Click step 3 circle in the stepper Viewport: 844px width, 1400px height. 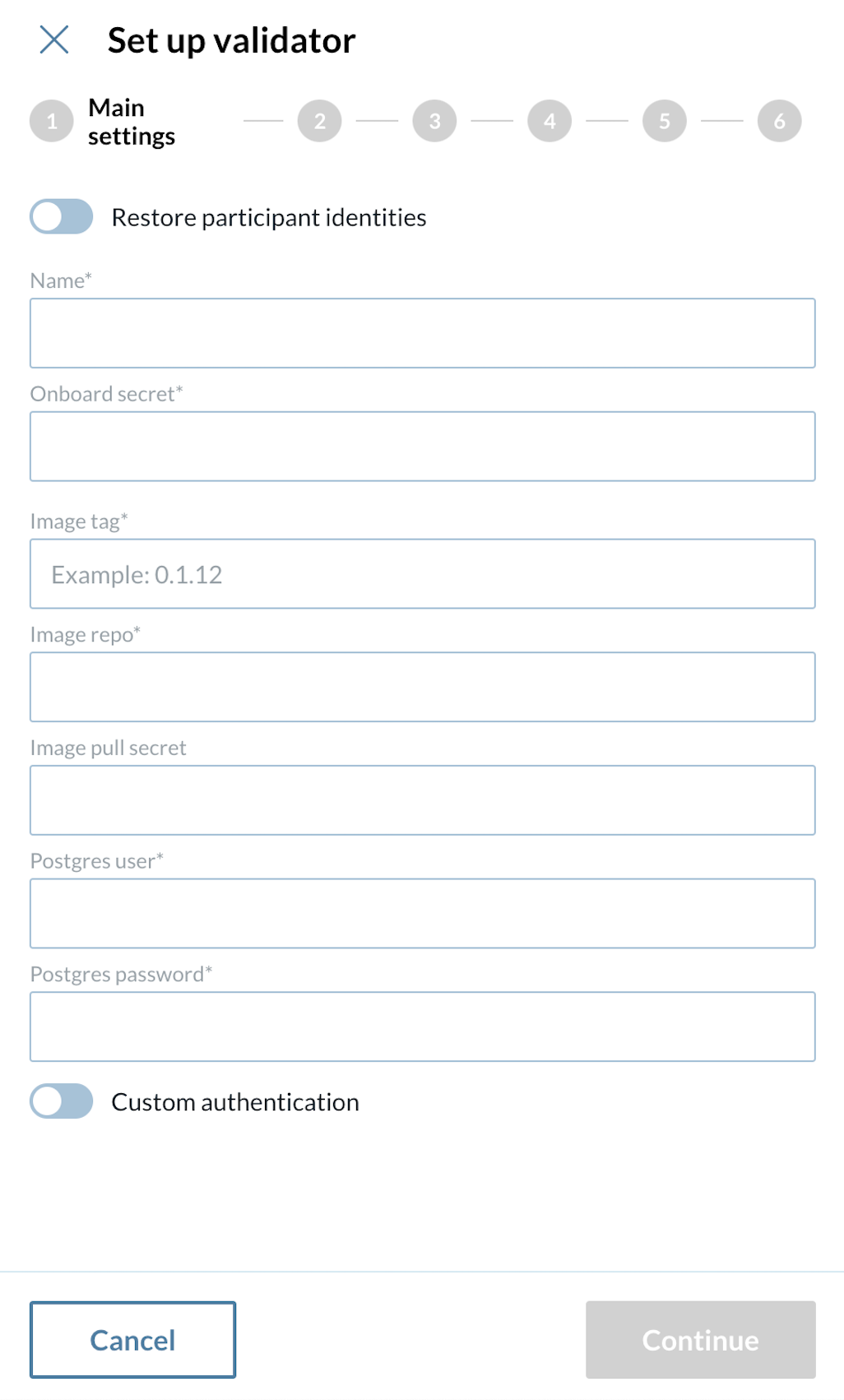tap(434, 120)
